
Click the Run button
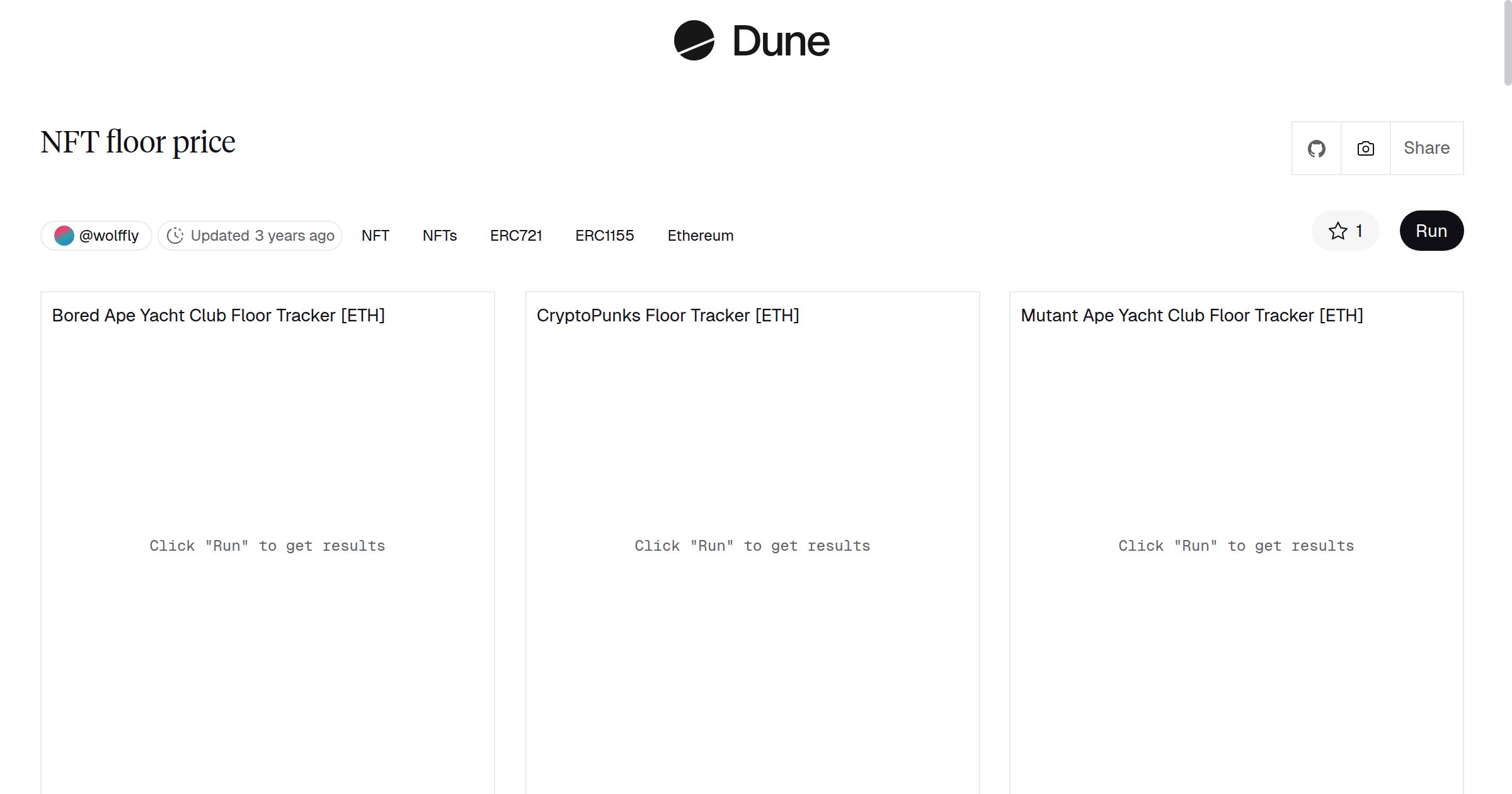pyautogui.click(x=1431, y=231)
